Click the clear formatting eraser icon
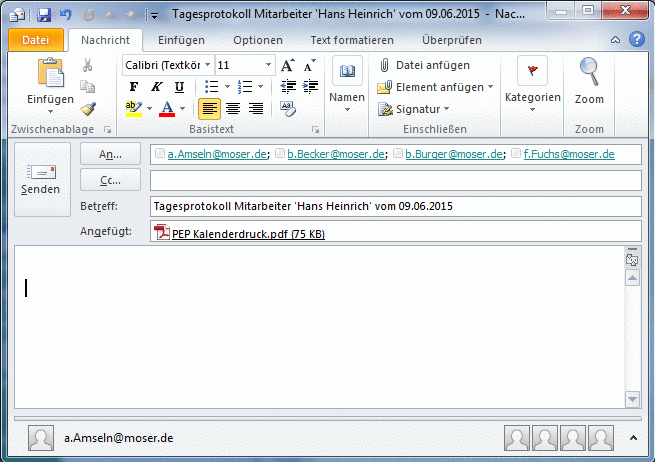This screenshot has height=462, width=655. tap(288, 109)
